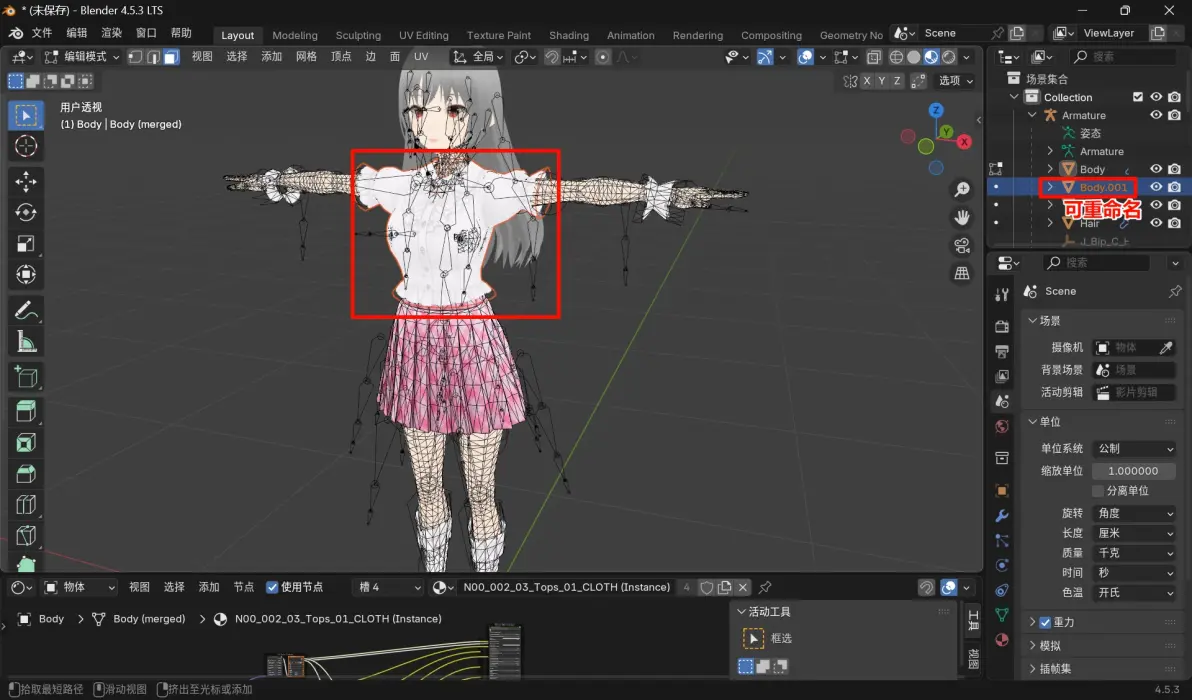
Task: Open the 网格 mesh menu in viewport
Action: point(306,57)
